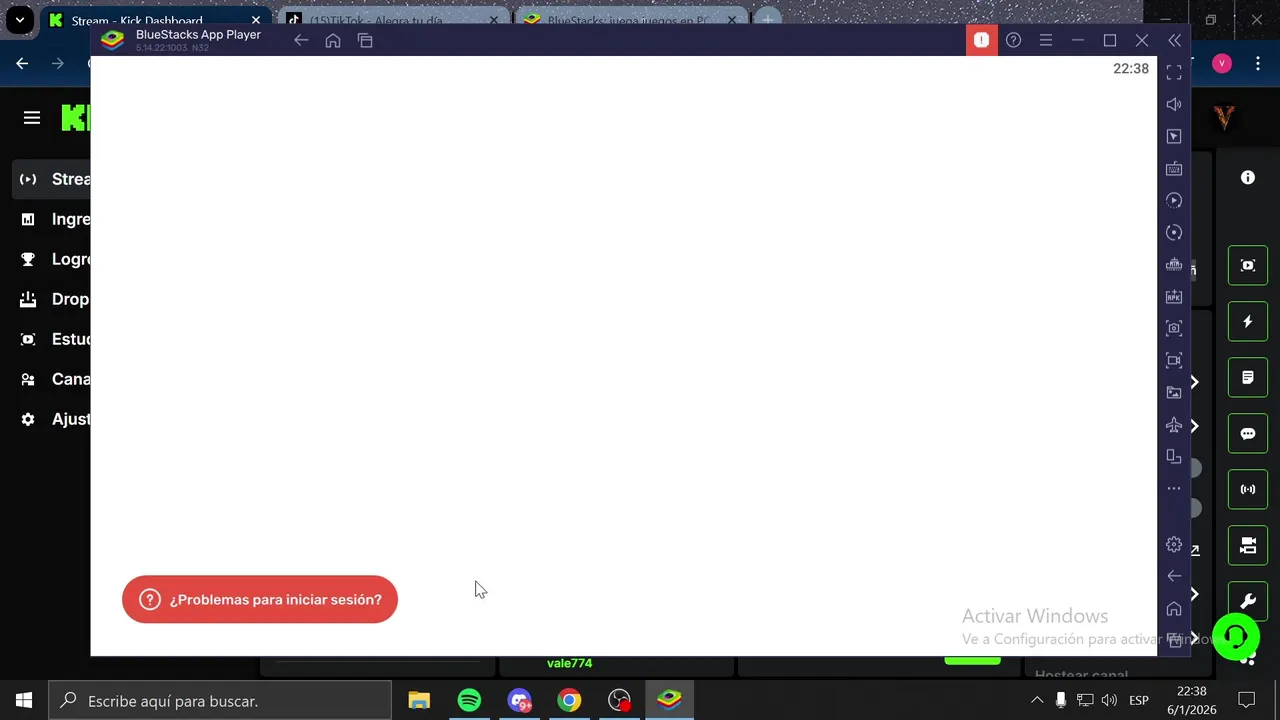Open BlueStacks sync operations icon
This screenshot has height=720, width=1280.
1174,232
